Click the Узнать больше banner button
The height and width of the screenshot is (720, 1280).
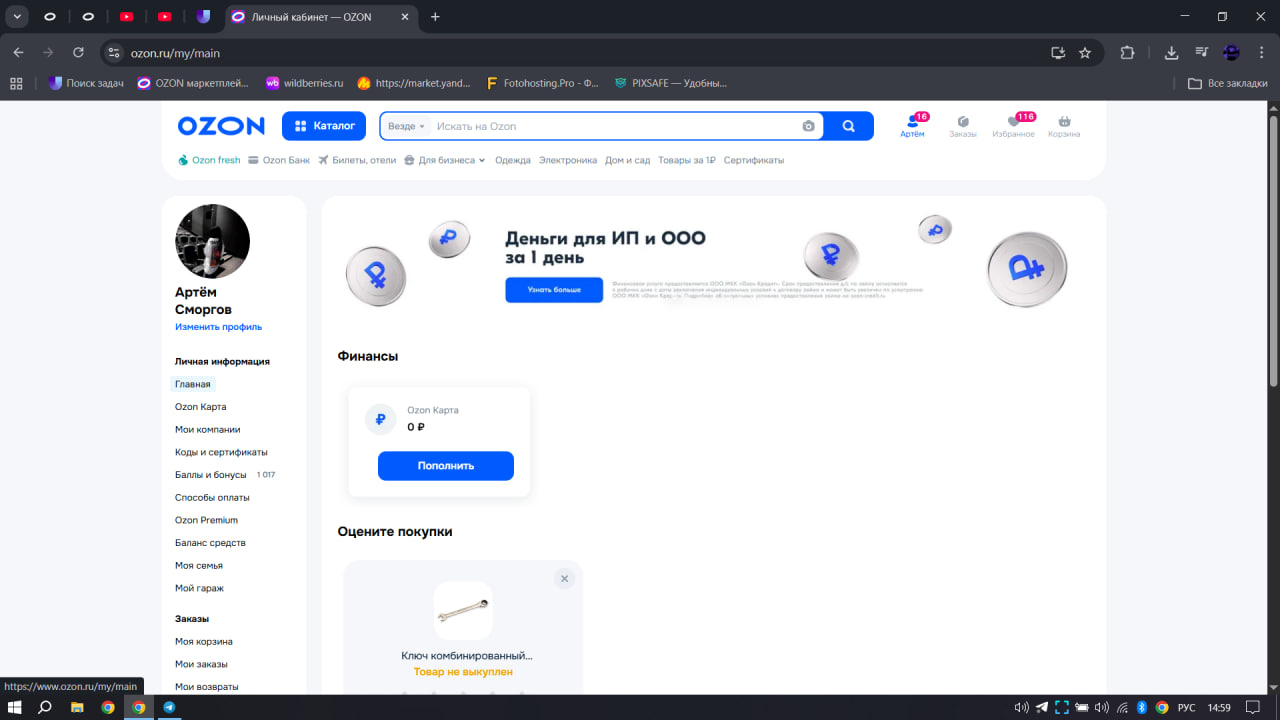(554, 290)
